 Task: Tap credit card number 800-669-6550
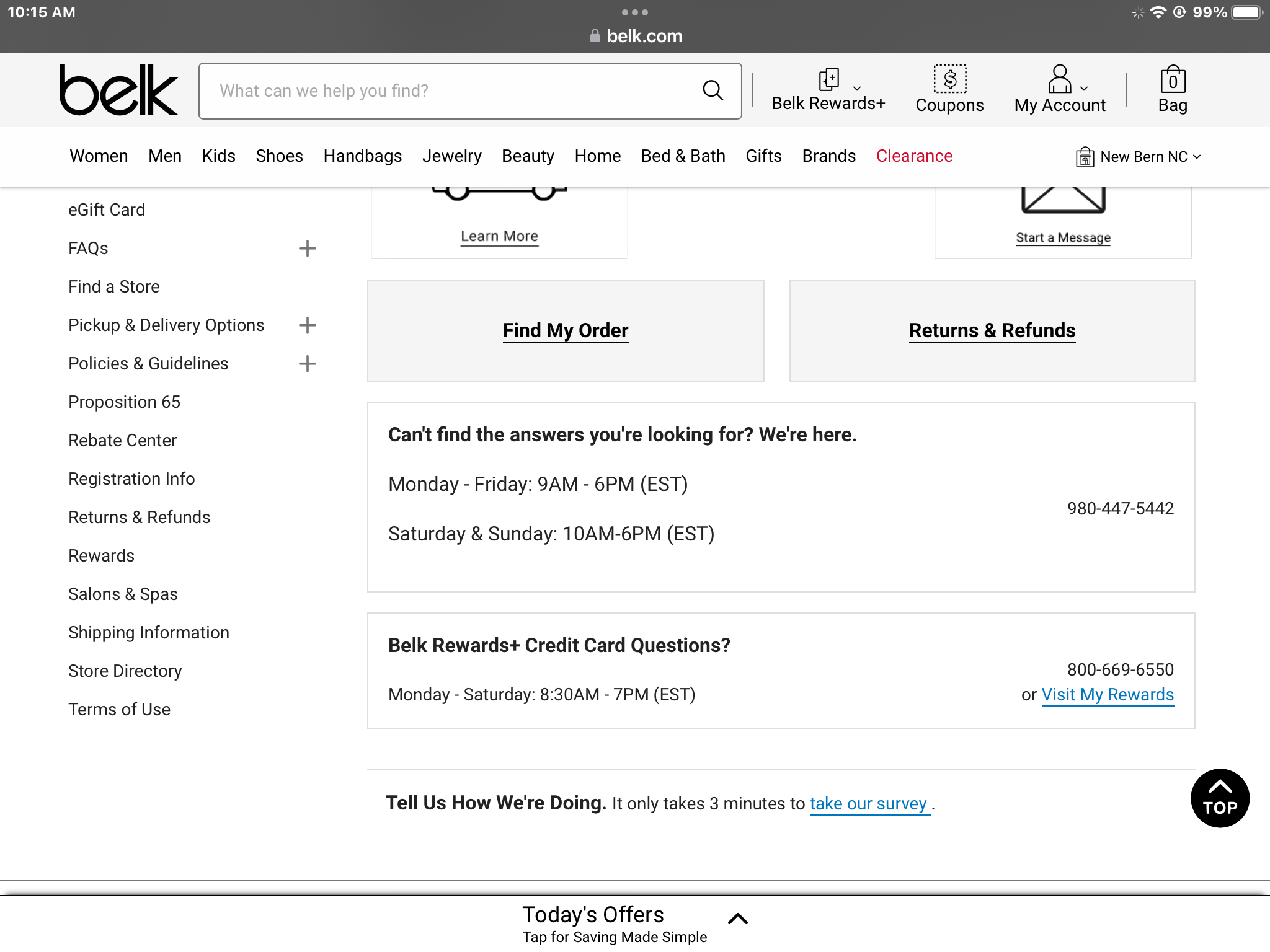pos(1121,670)
